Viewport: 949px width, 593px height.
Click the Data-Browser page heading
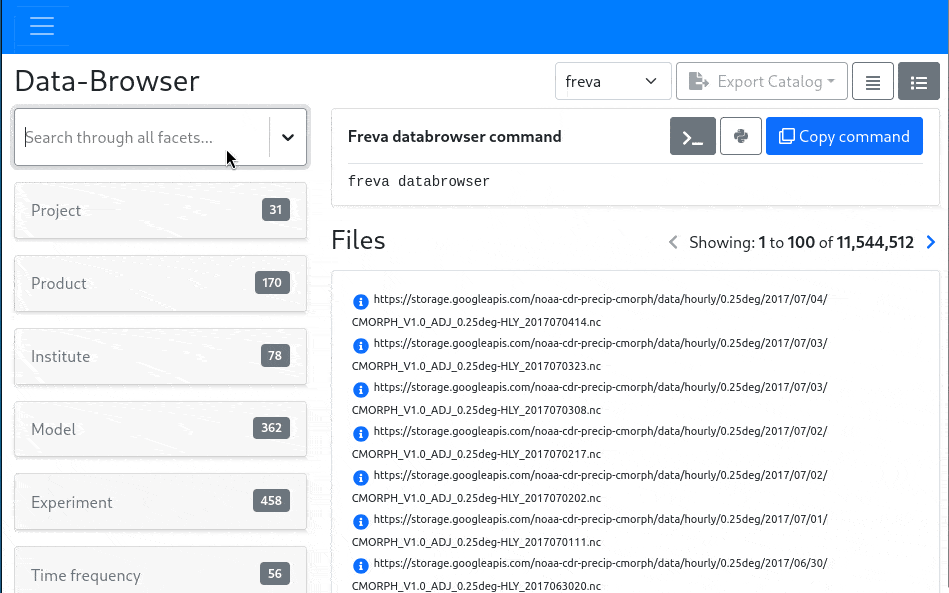[107, 81]
